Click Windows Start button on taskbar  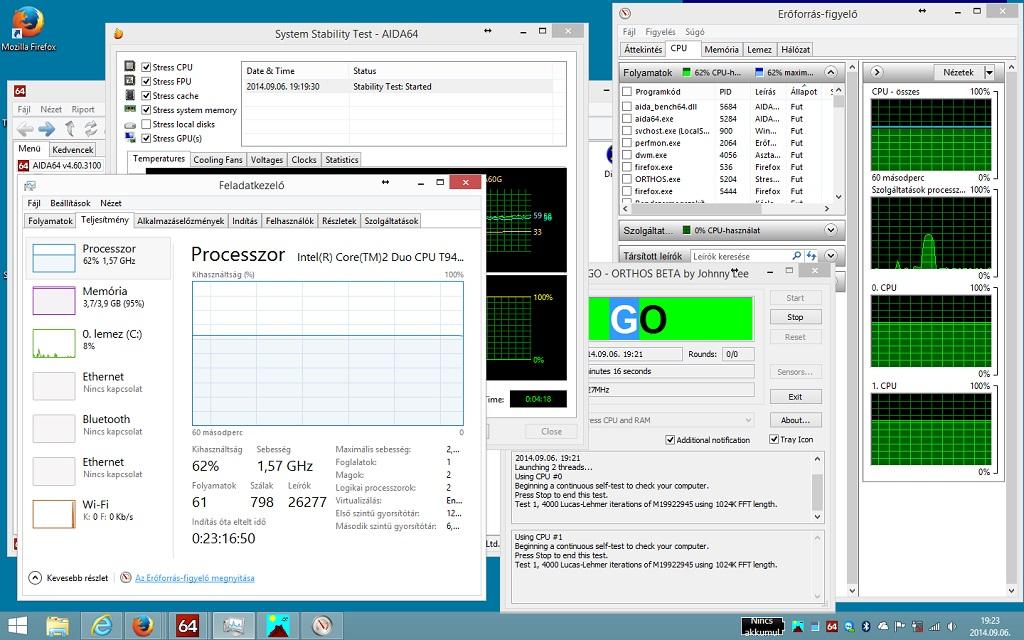pyautogui.click(x=18, y=626)
